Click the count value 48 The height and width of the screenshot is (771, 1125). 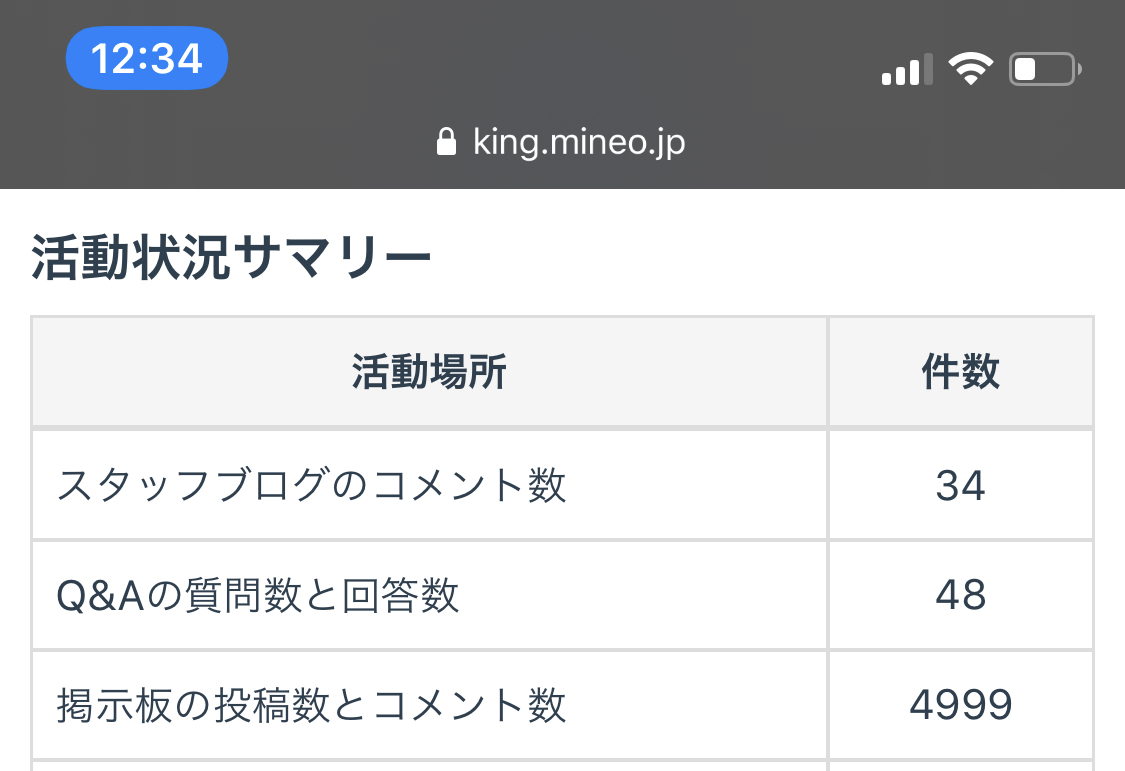coord(960,596)
